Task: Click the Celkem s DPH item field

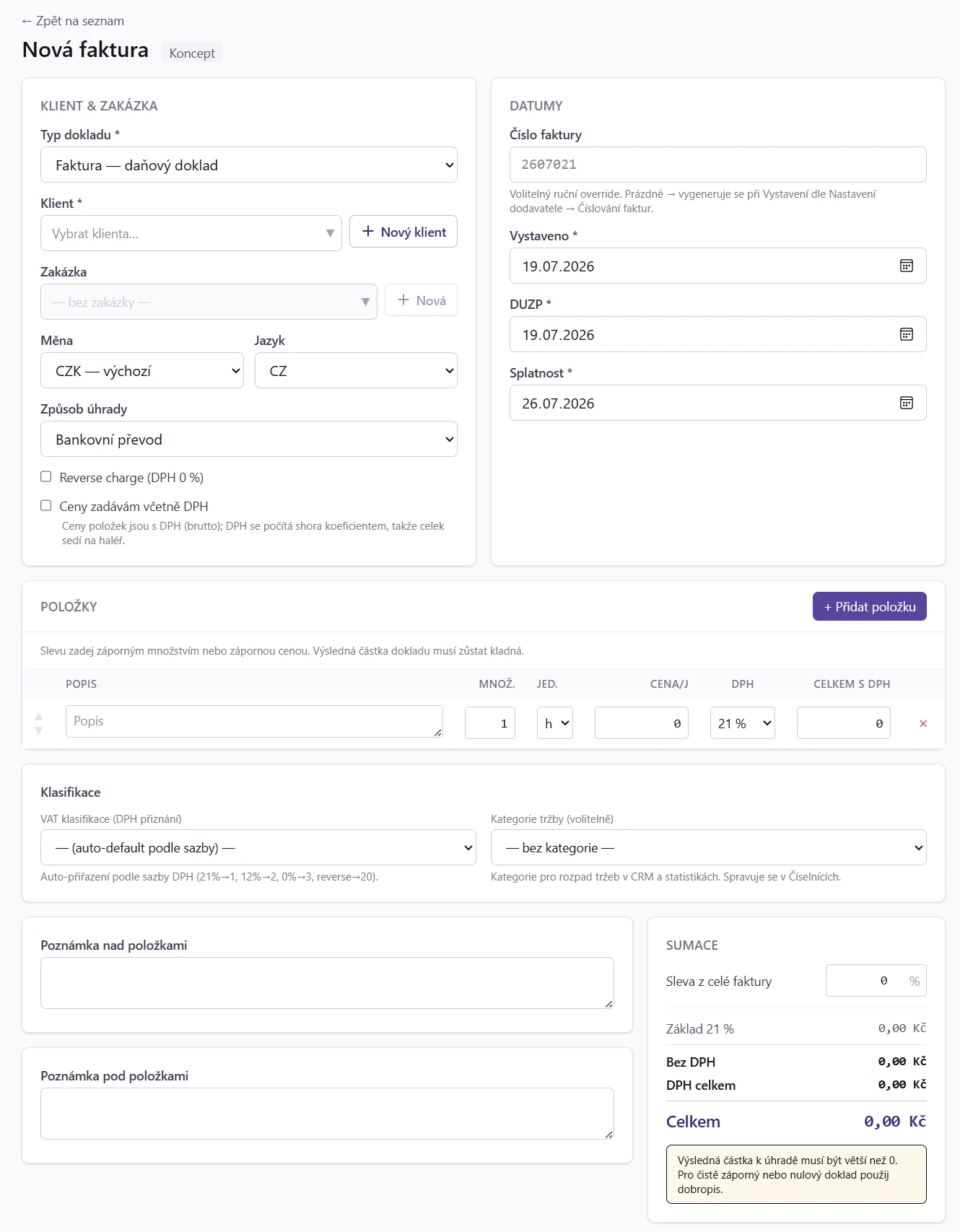Action: pyautogui.click(x=844, y=723)
